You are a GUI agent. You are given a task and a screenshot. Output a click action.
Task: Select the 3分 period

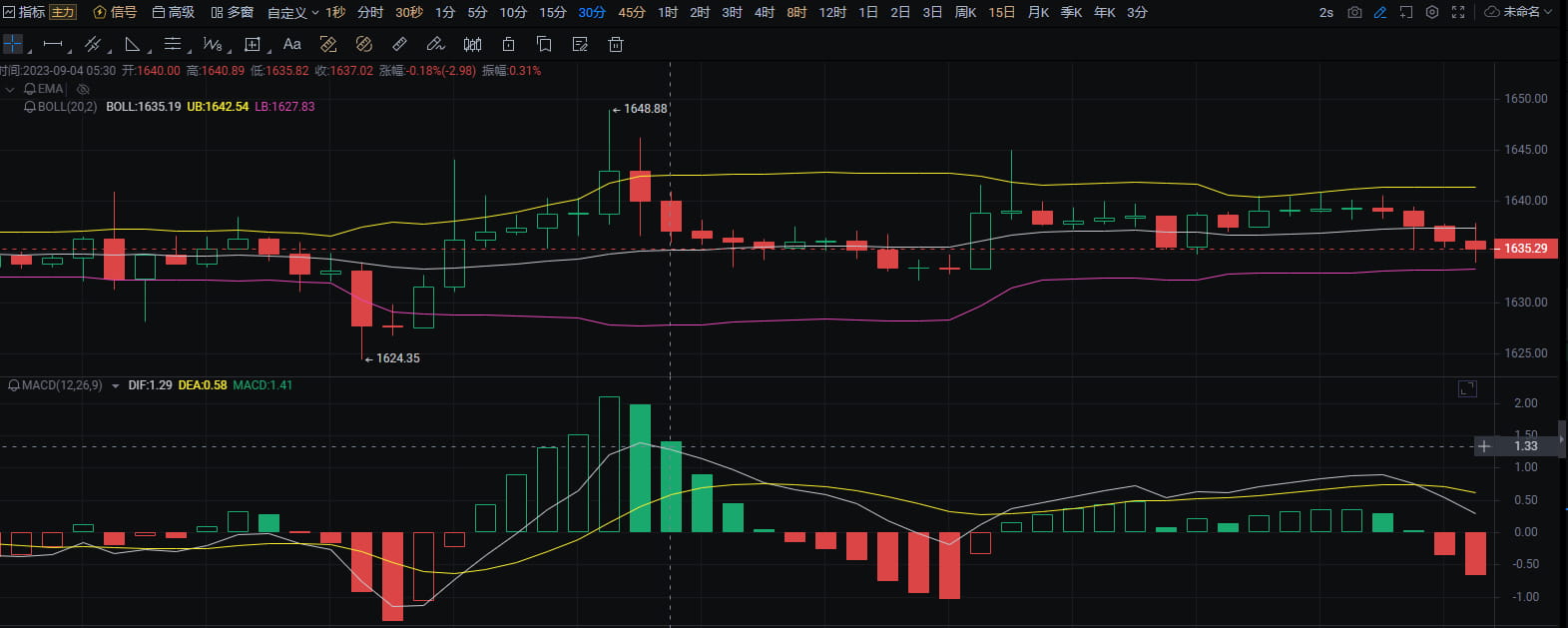click(1137, 12)
